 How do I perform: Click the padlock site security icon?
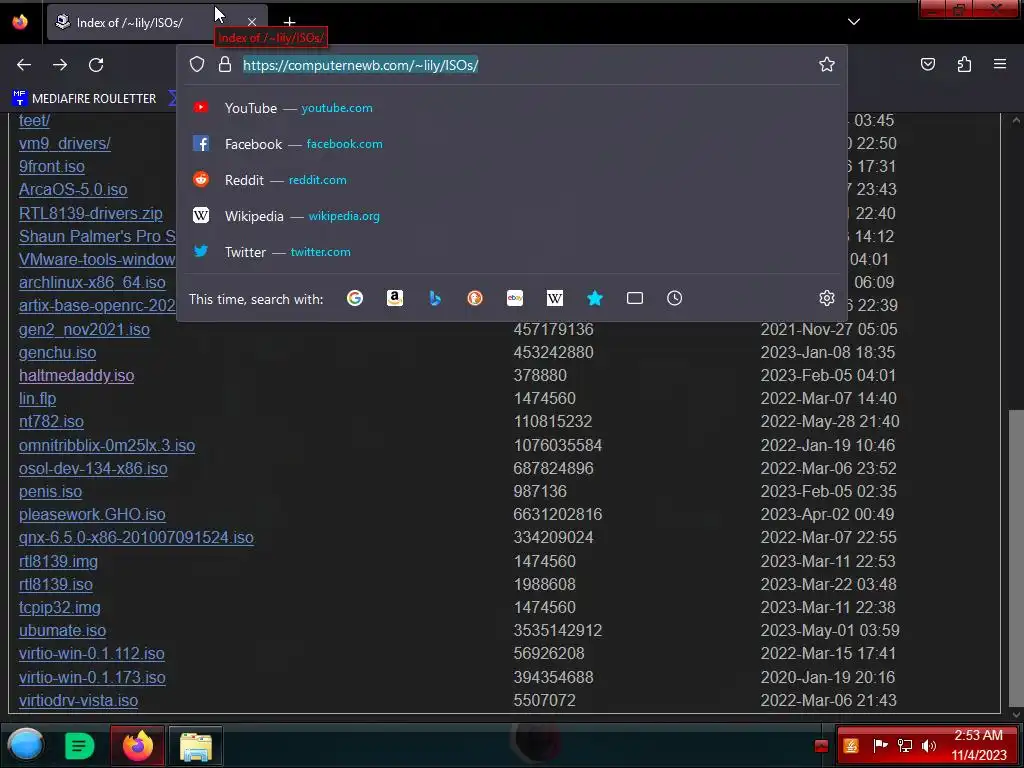[225, 64]
